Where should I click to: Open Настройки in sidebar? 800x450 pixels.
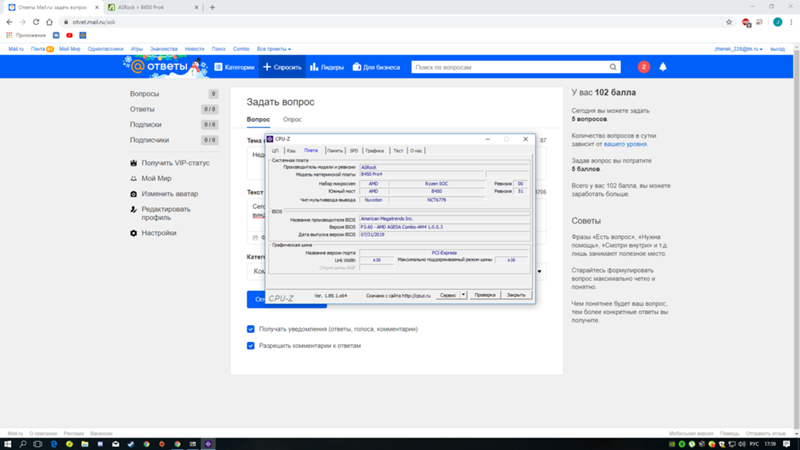tap(159, 233)
